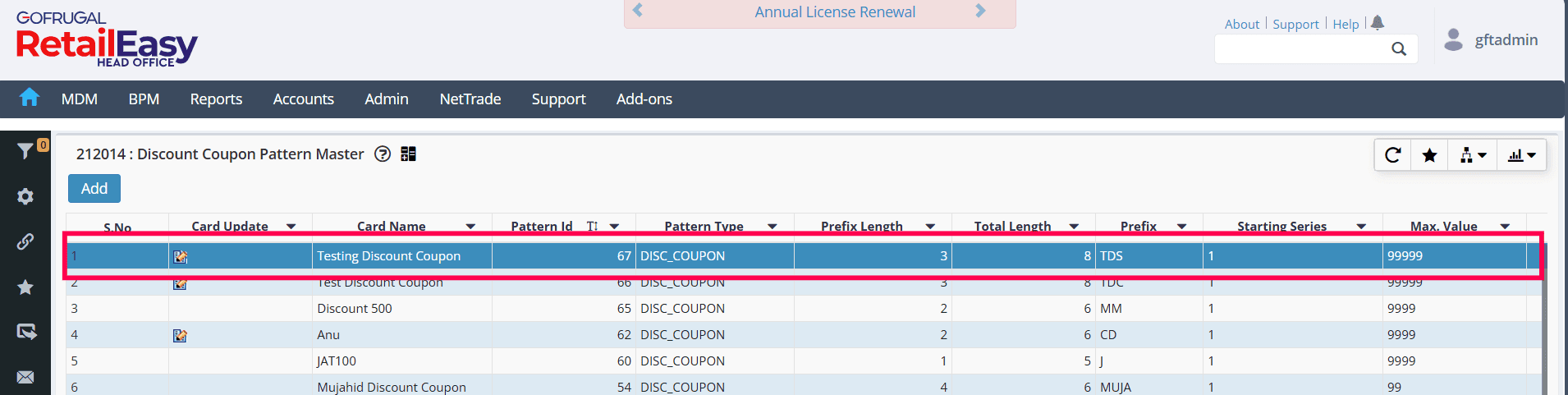Click the refresh icon in grid toolbar
The height and width of the screenshot is (395, 1568).
pyautogui.click(x=1392, y=155)
